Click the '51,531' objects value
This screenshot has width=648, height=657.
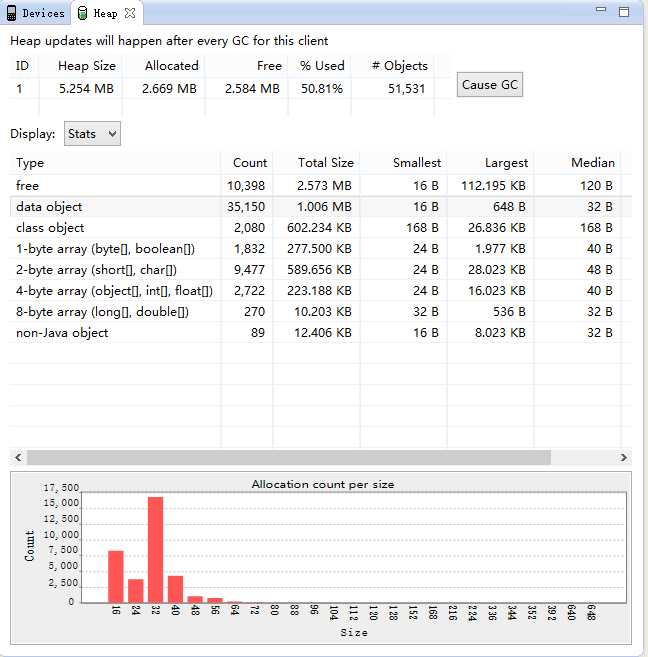406,88
